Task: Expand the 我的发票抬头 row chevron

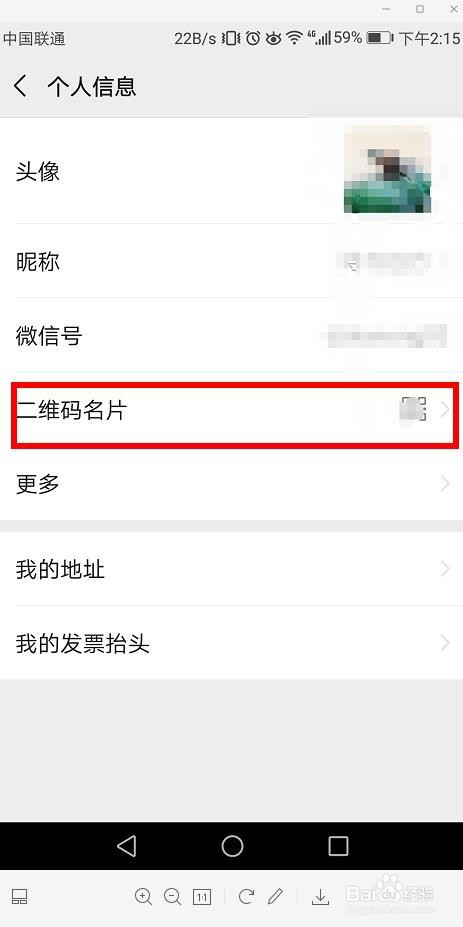Action: (445, 643)
